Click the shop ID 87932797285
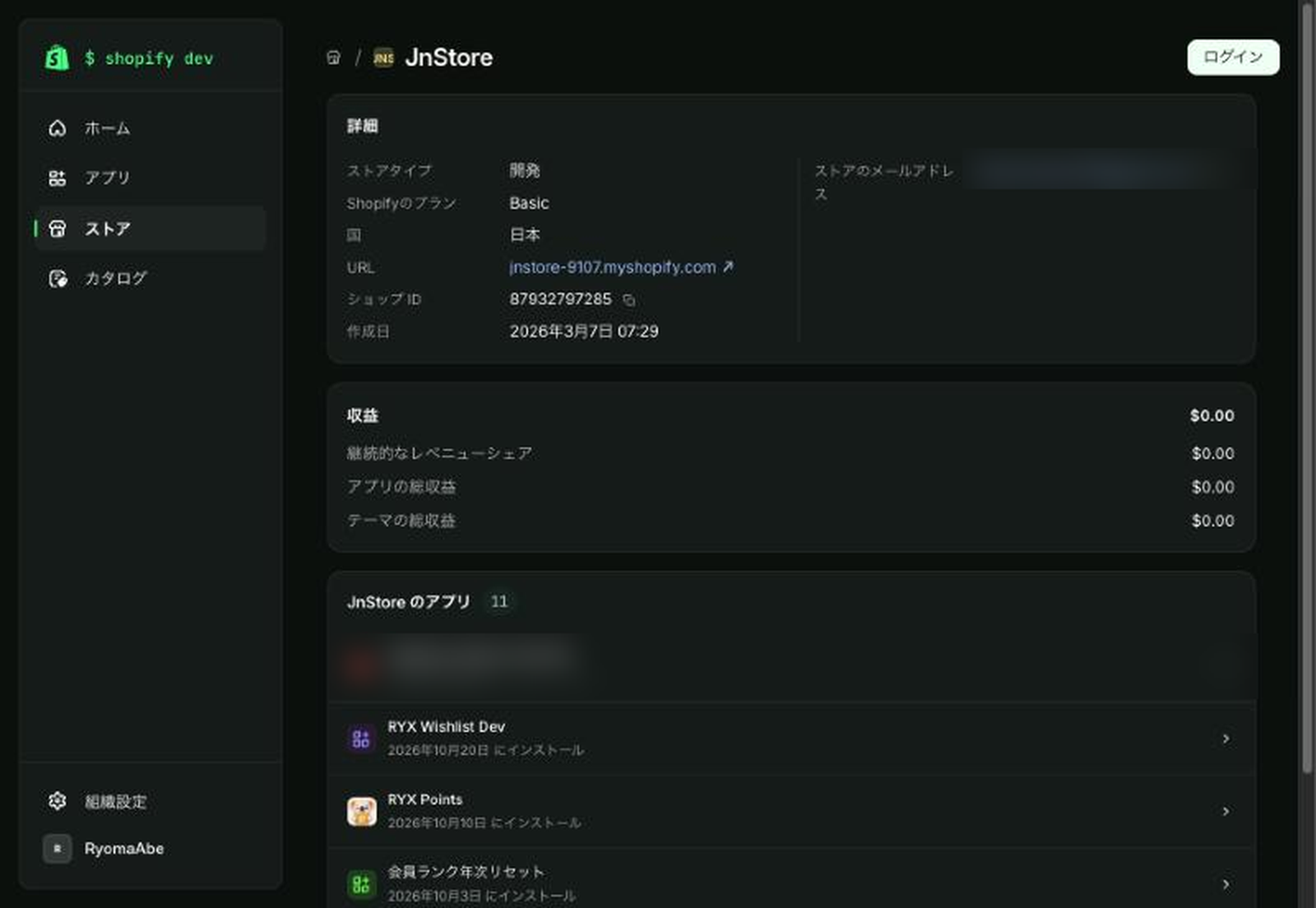 coord(560,299)
